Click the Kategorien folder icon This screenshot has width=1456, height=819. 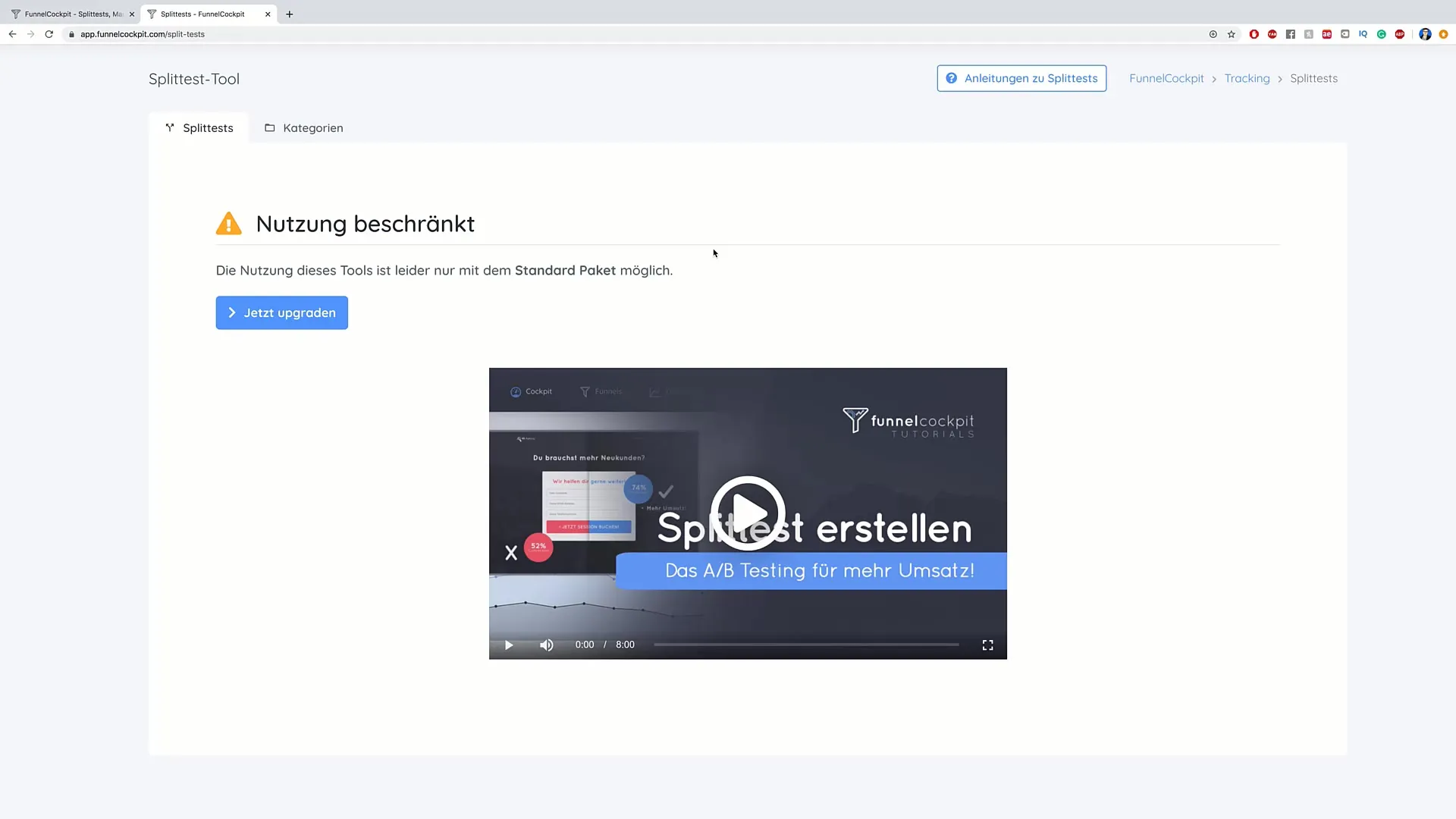tap(270, 127)
